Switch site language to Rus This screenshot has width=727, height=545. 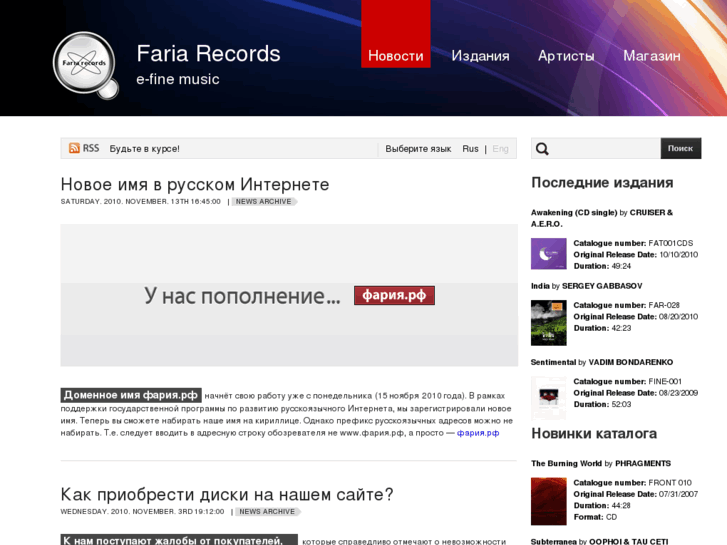pos(470,148)
